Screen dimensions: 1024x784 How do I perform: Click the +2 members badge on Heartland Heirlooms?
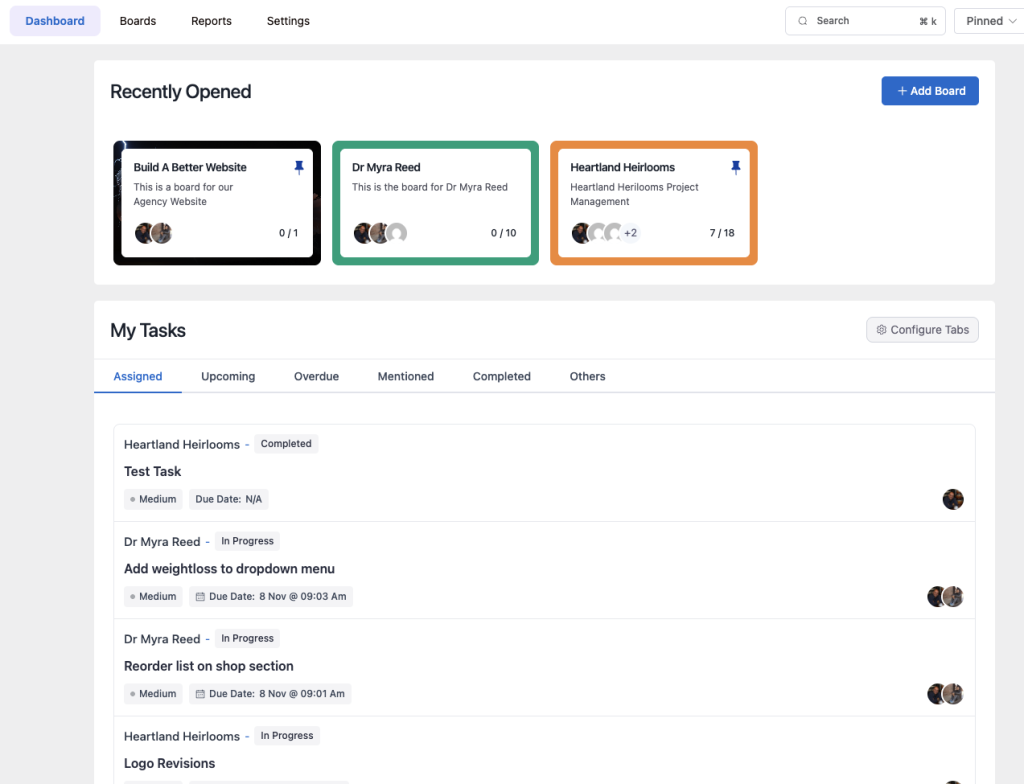pos(630,233)
